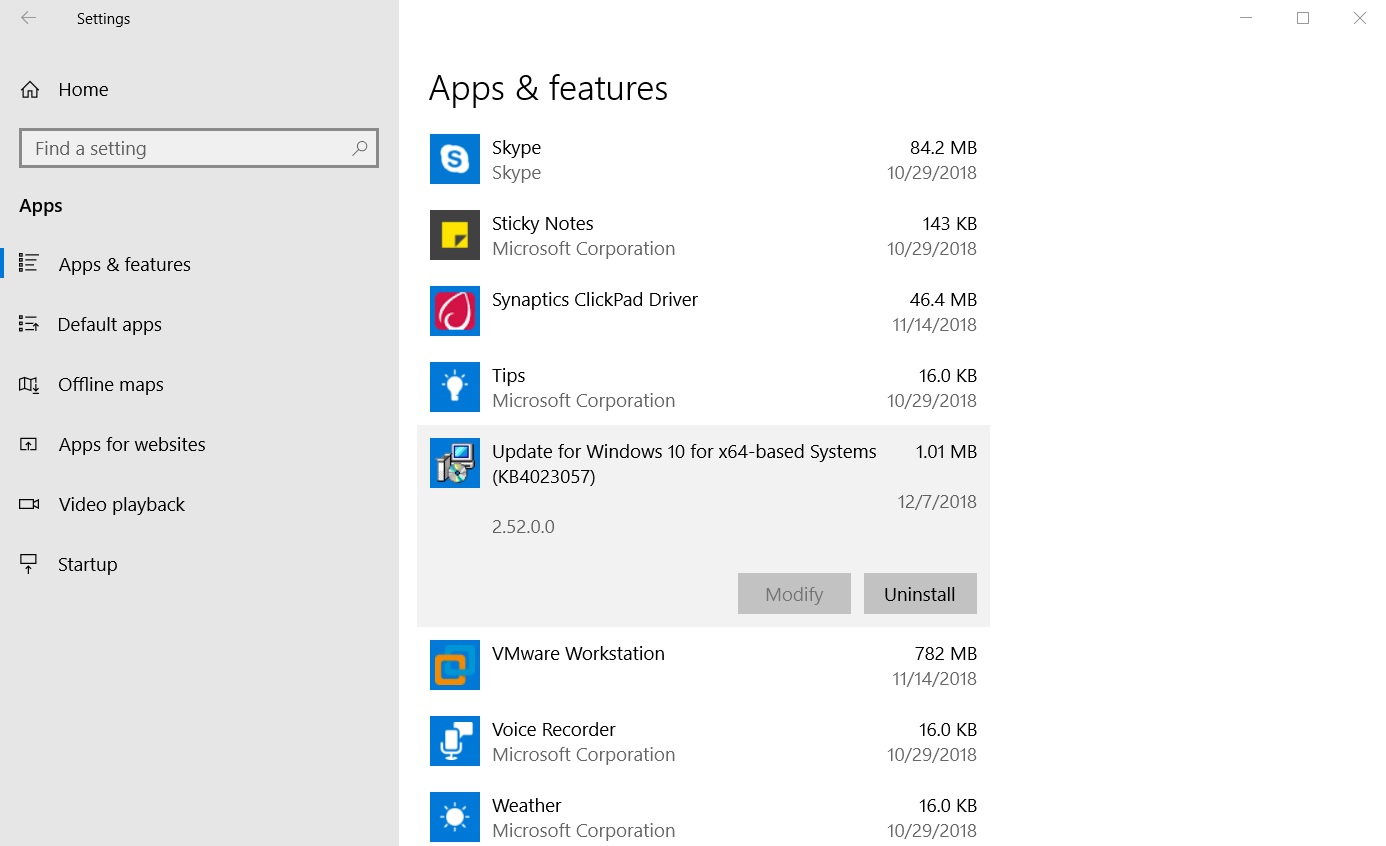Click the 84.2 MB size value
This screenshot has height=846, width=1386.
tap(943, 148)
